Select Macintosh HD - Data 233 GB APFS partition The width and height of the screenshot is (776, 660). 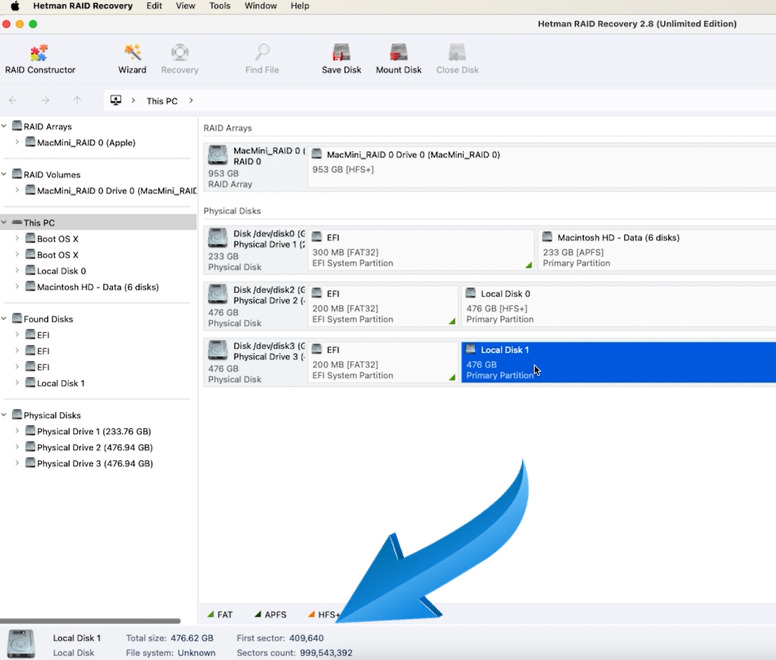tap(657, 250)
